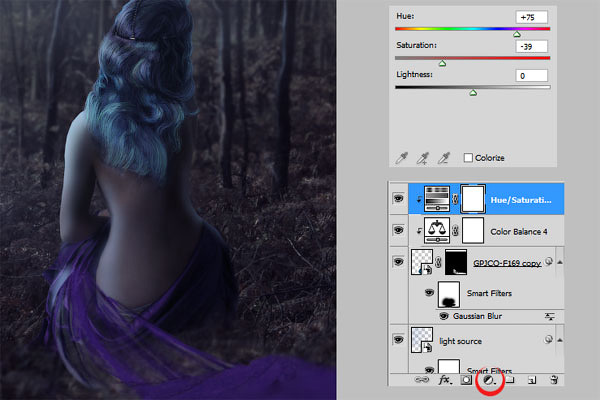Click the light source smart object thumbnail
This screenshot has height=400, width=600.
coord(422,340)
